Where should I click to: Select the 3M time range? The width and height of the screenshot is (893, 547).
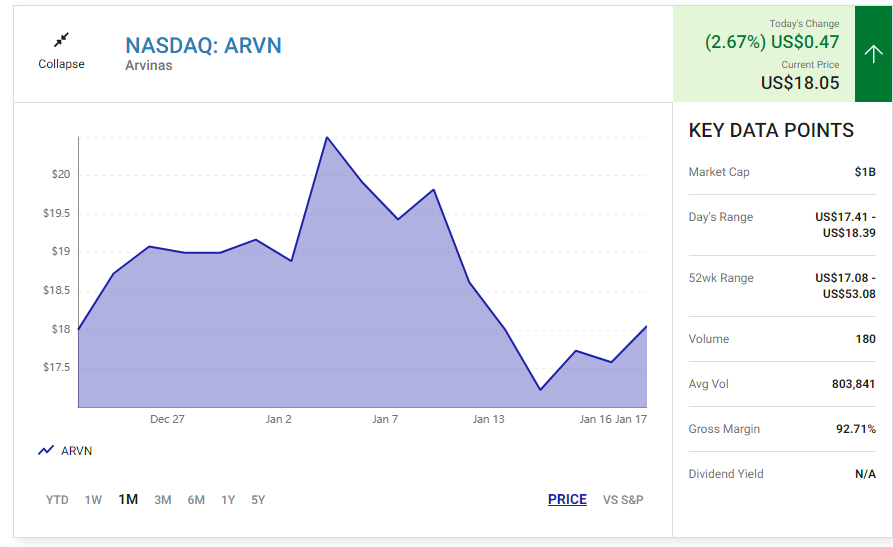coord(163,500)
